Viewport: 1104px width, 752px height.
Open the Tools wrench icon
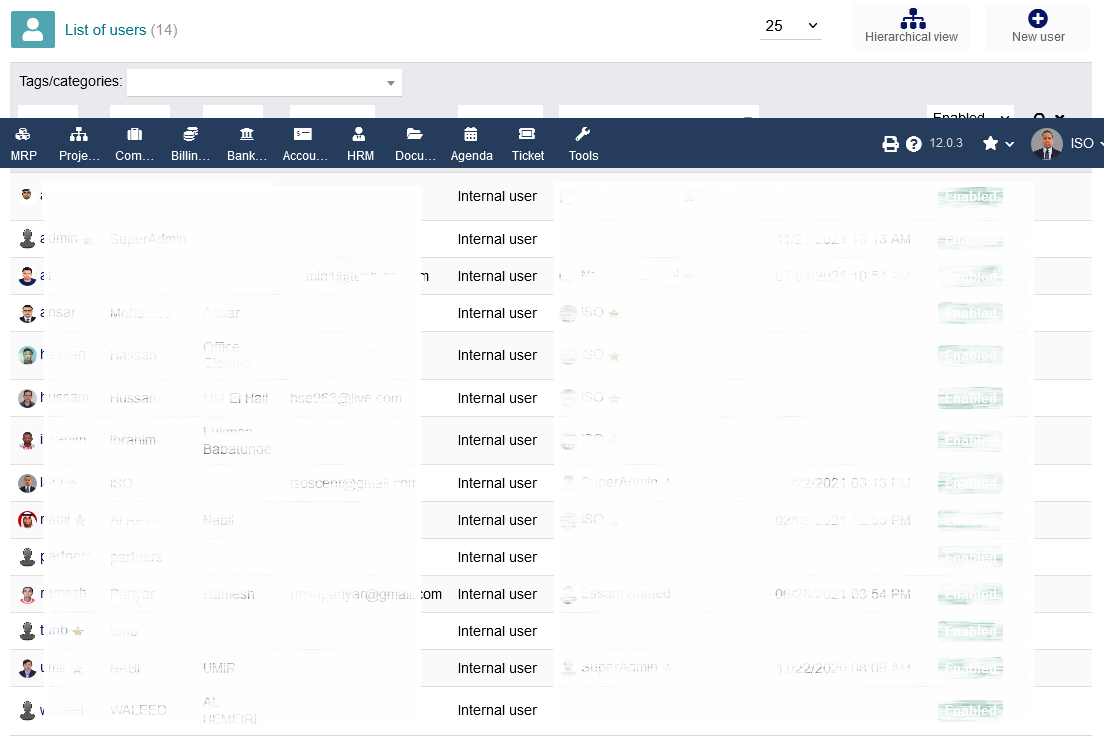583,134
